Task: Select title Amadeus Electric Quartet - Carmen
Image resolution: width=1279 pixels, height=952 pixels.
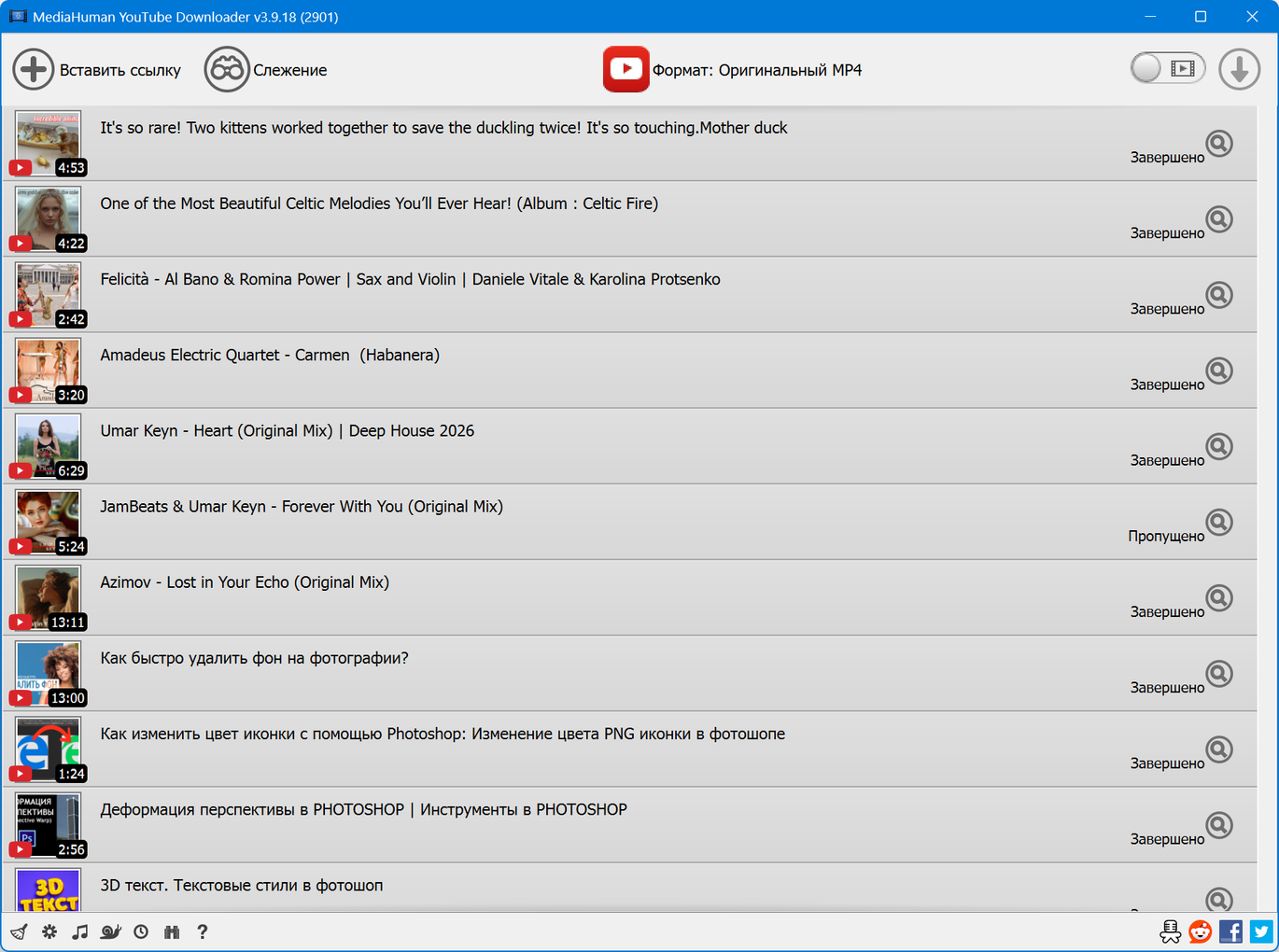Action: (x=270, y=356)
